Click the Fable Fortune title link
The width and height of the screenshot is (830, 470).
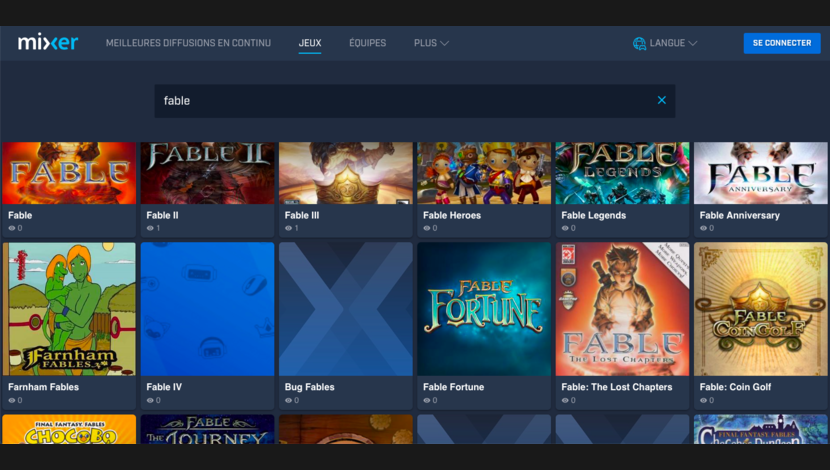pyautogui.click(x=453, y=387)
